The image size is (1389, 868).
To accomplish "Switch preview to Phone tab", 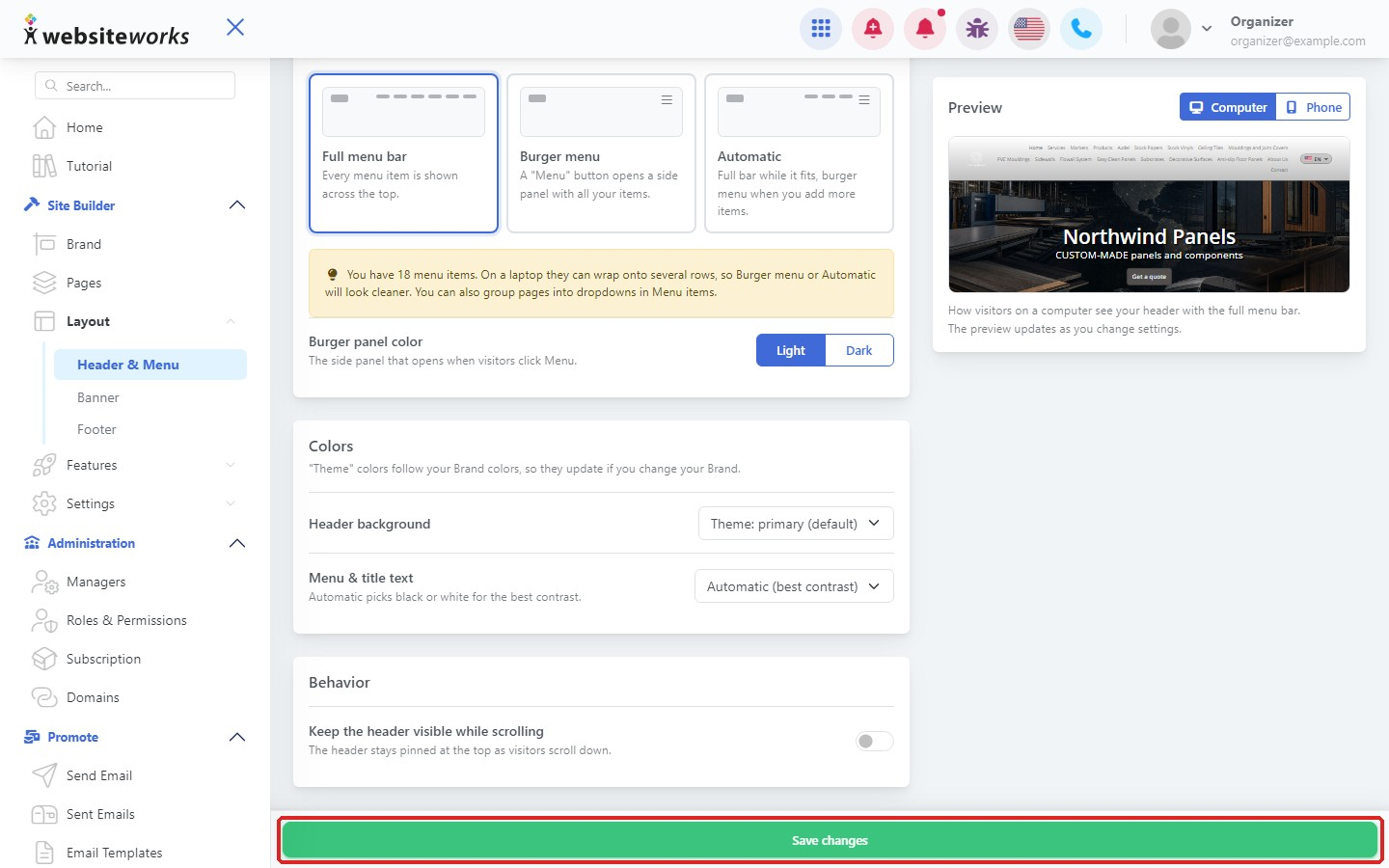I will click(1314, 107).
